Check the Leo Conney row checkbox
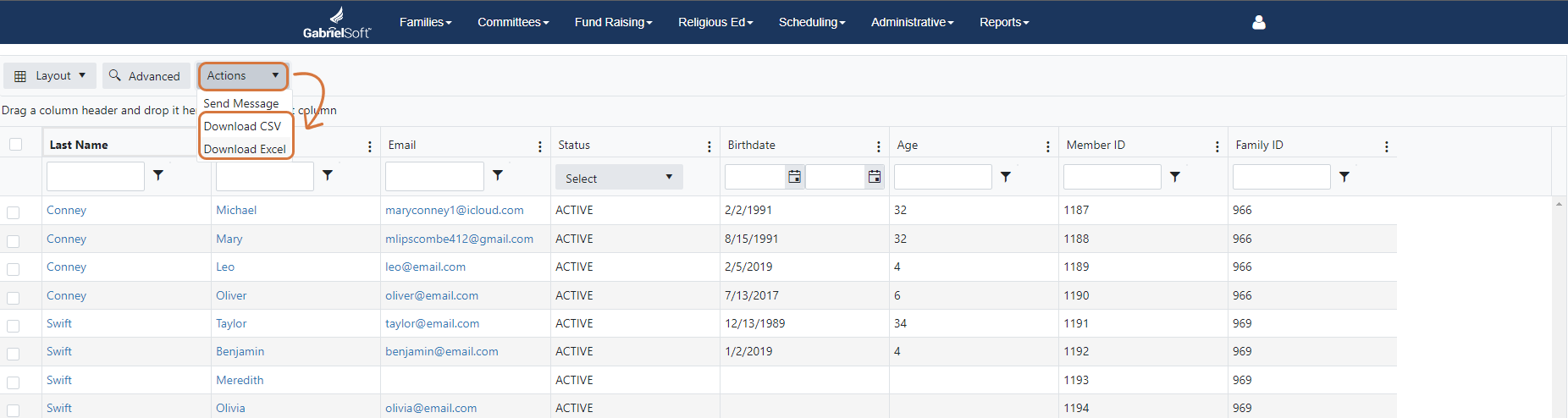The width and height of the screenshot is (1568, 418). (14, 269)
